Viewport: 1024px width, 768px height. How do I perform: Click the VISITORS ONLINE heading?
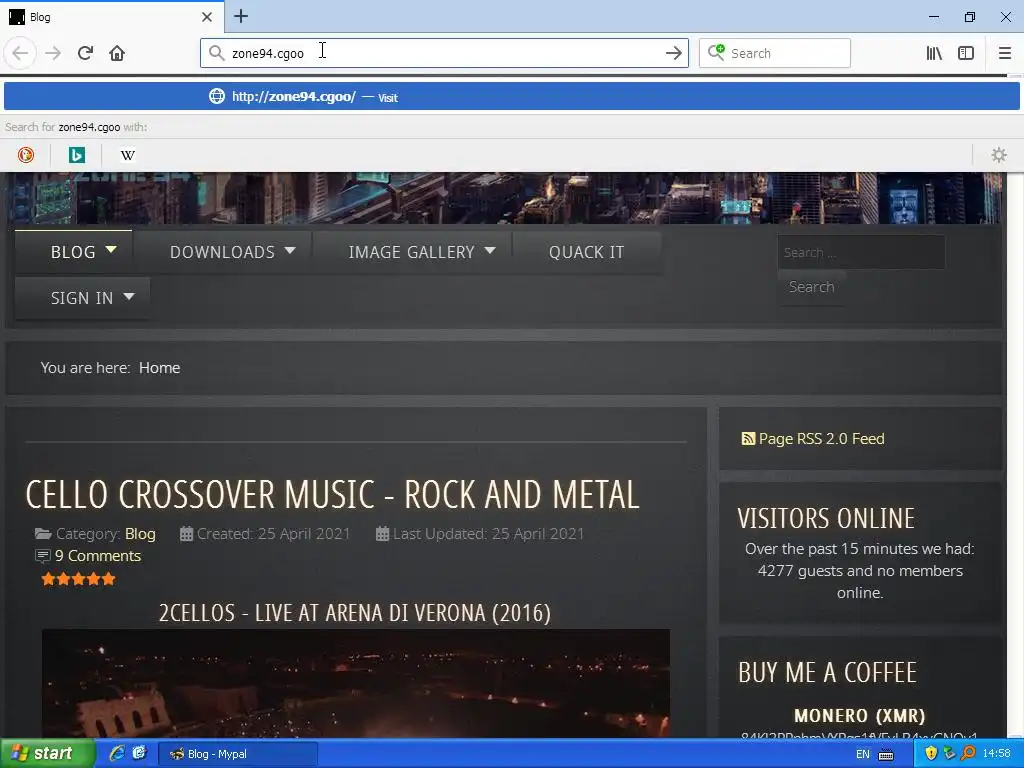point(825,518)
